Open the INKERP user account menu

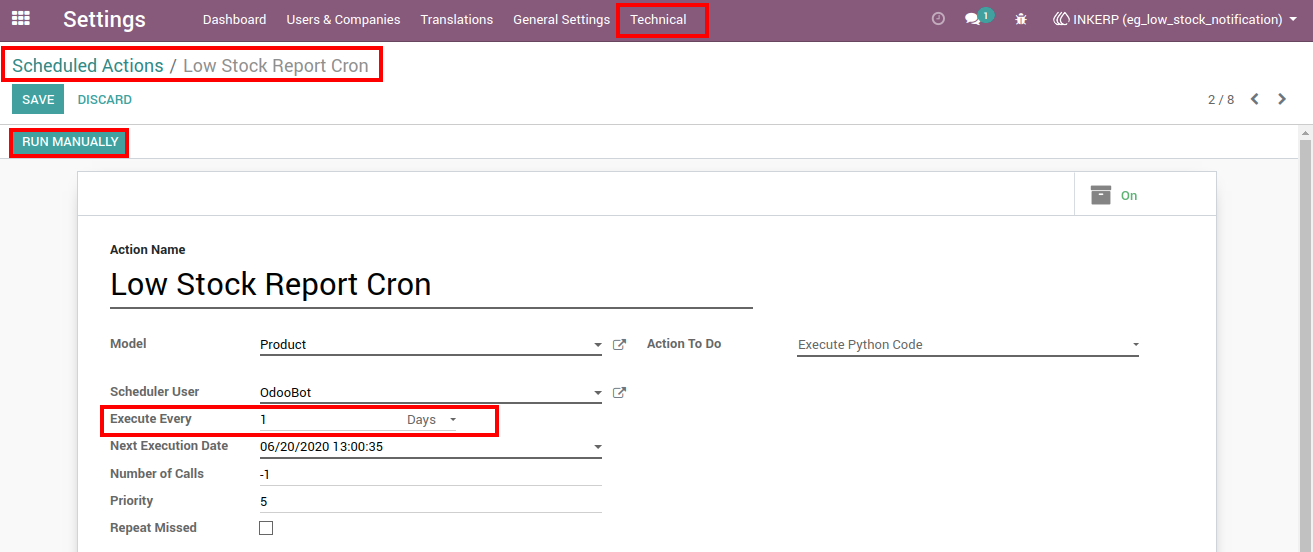[1176, 19]
